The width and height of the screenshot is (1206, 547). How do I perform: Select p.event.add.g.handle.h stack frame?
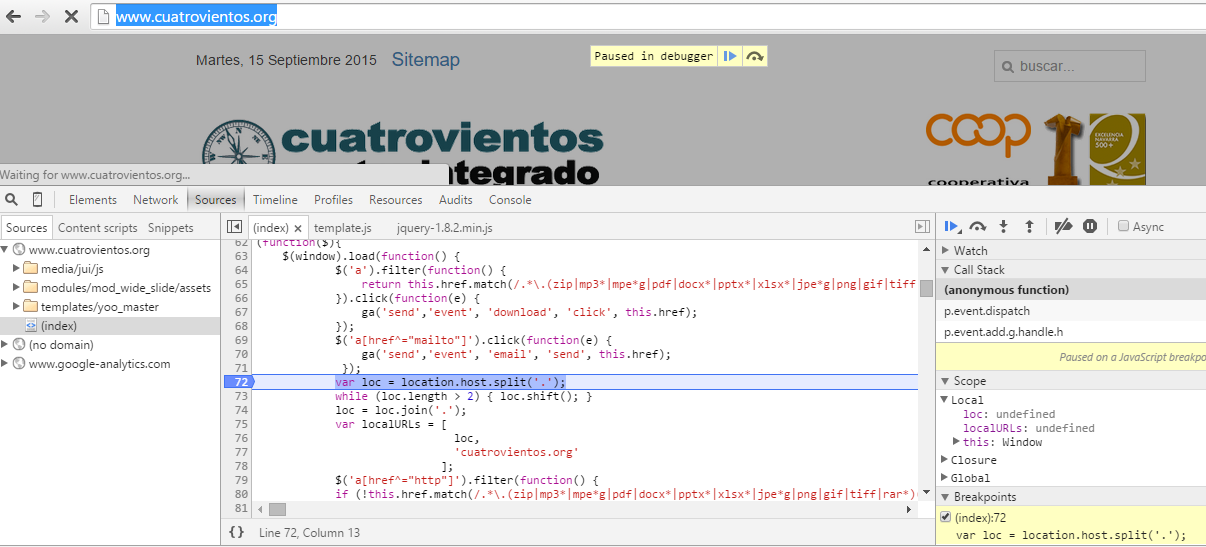point(1071,332)
